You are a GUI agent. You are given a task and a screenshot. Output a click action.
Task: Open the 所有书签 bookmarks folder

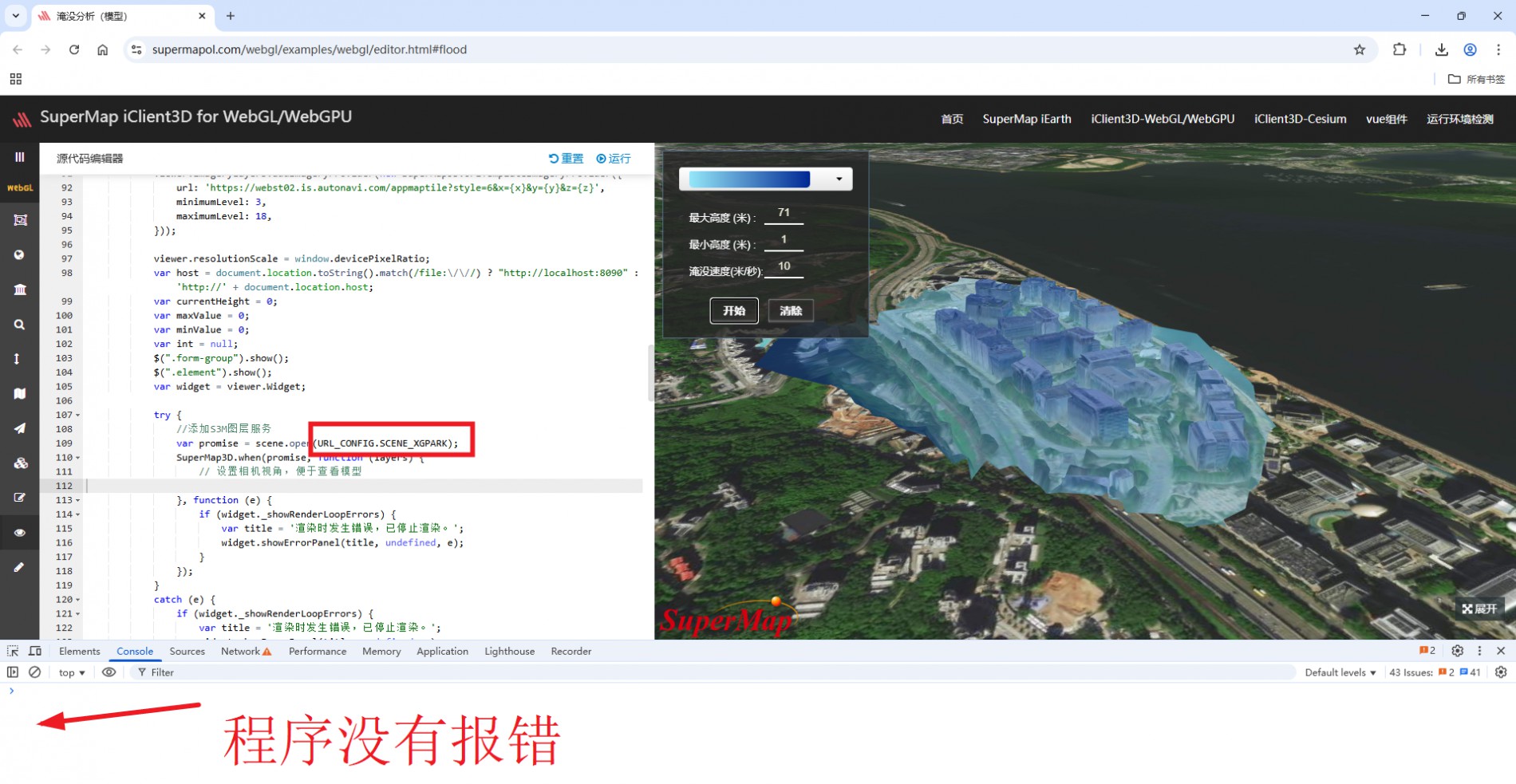coord(1476,79)
